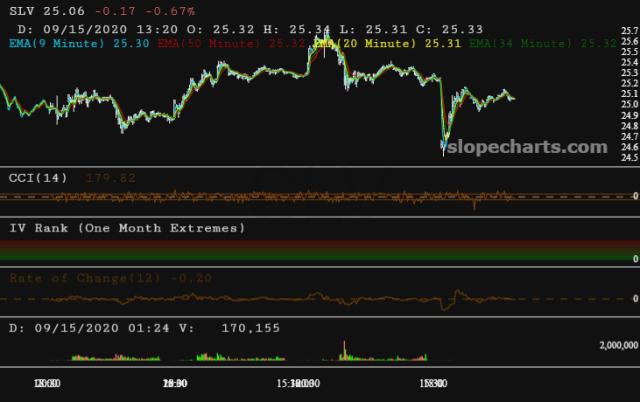Click the 24.5 price axis label

pyautogui.click(x=629, y=158)
